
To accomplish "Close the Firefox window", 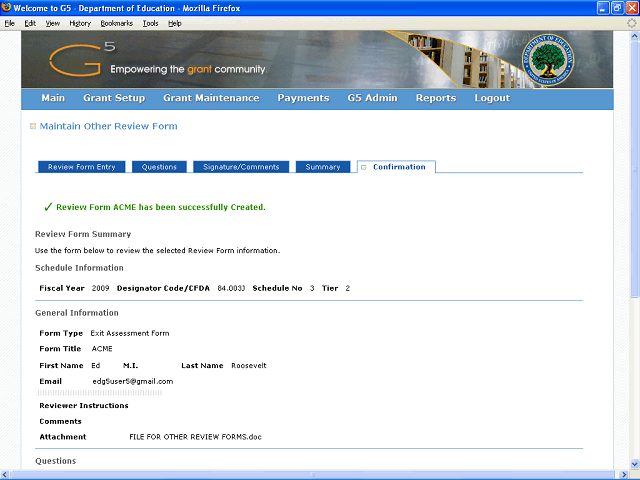I will coord(631,8).
